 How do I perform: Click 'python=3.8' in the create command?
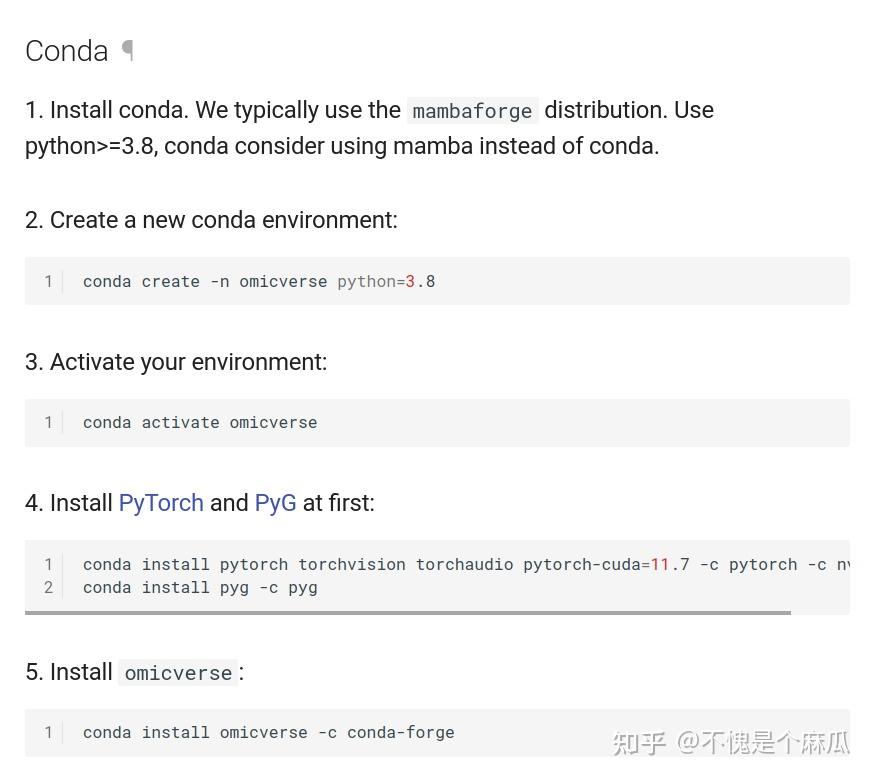(x=386, y=281)
